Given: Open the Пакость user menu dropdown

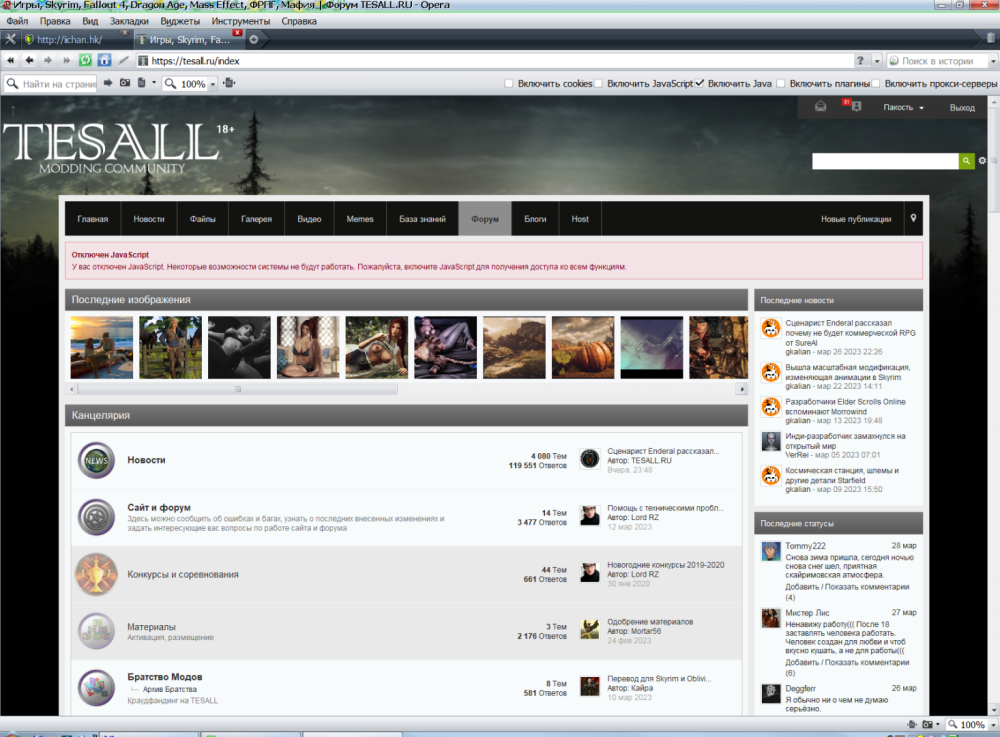Looking at the screenshot, I should (x=904, y=107).
